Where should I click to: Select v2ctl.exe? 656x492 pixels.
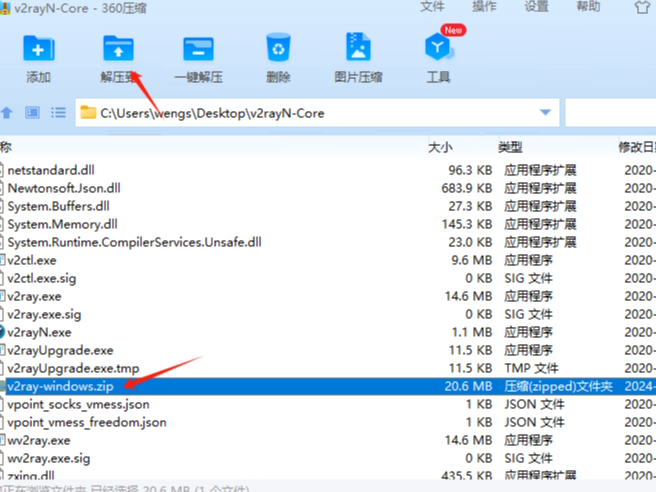[32, 260]
